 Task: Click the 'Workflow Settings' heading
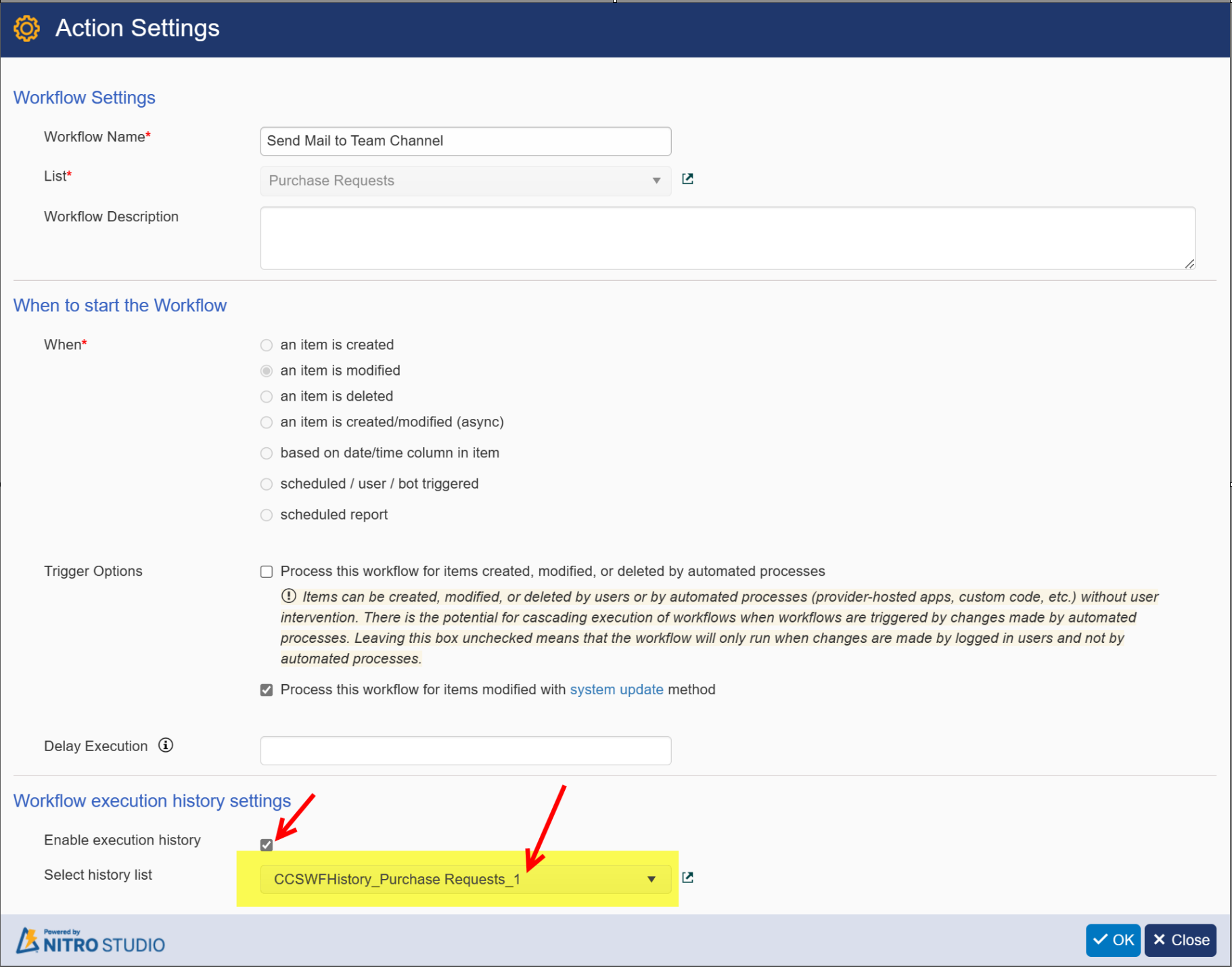point(85,98)
